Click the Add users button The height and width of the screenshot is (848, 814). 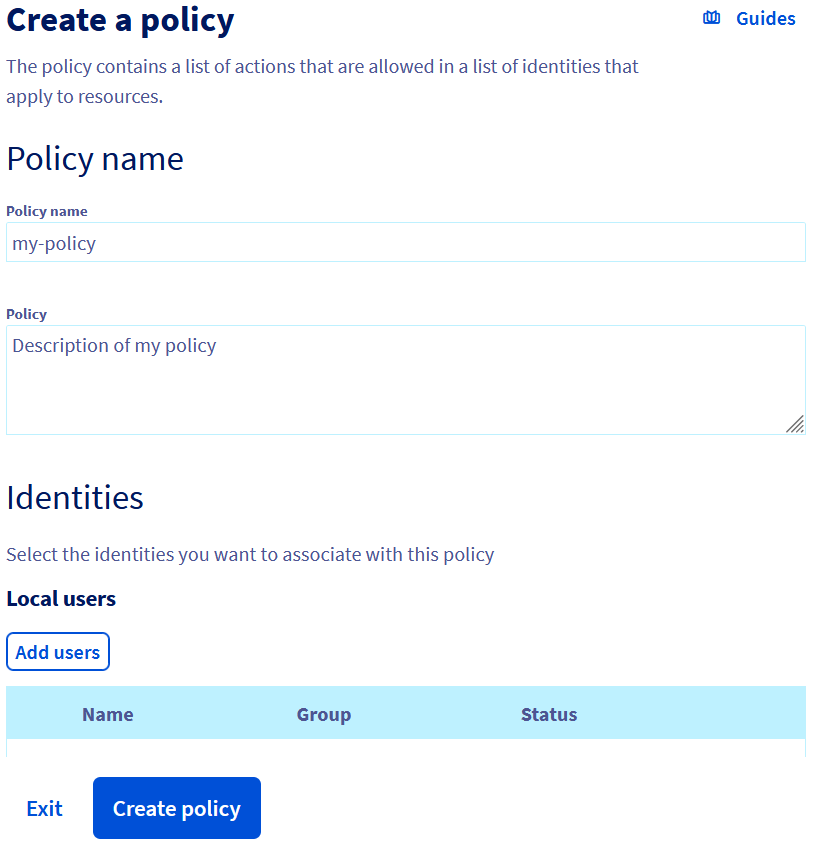coord(57,651)
